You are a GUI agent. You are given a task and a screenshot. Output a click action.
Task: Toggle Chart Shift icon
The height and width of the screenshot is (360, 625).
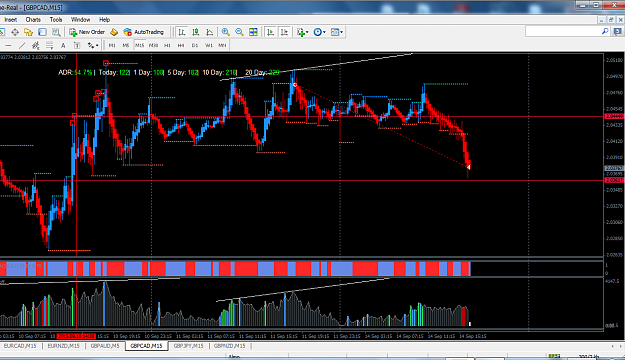(x=284, y=32)
